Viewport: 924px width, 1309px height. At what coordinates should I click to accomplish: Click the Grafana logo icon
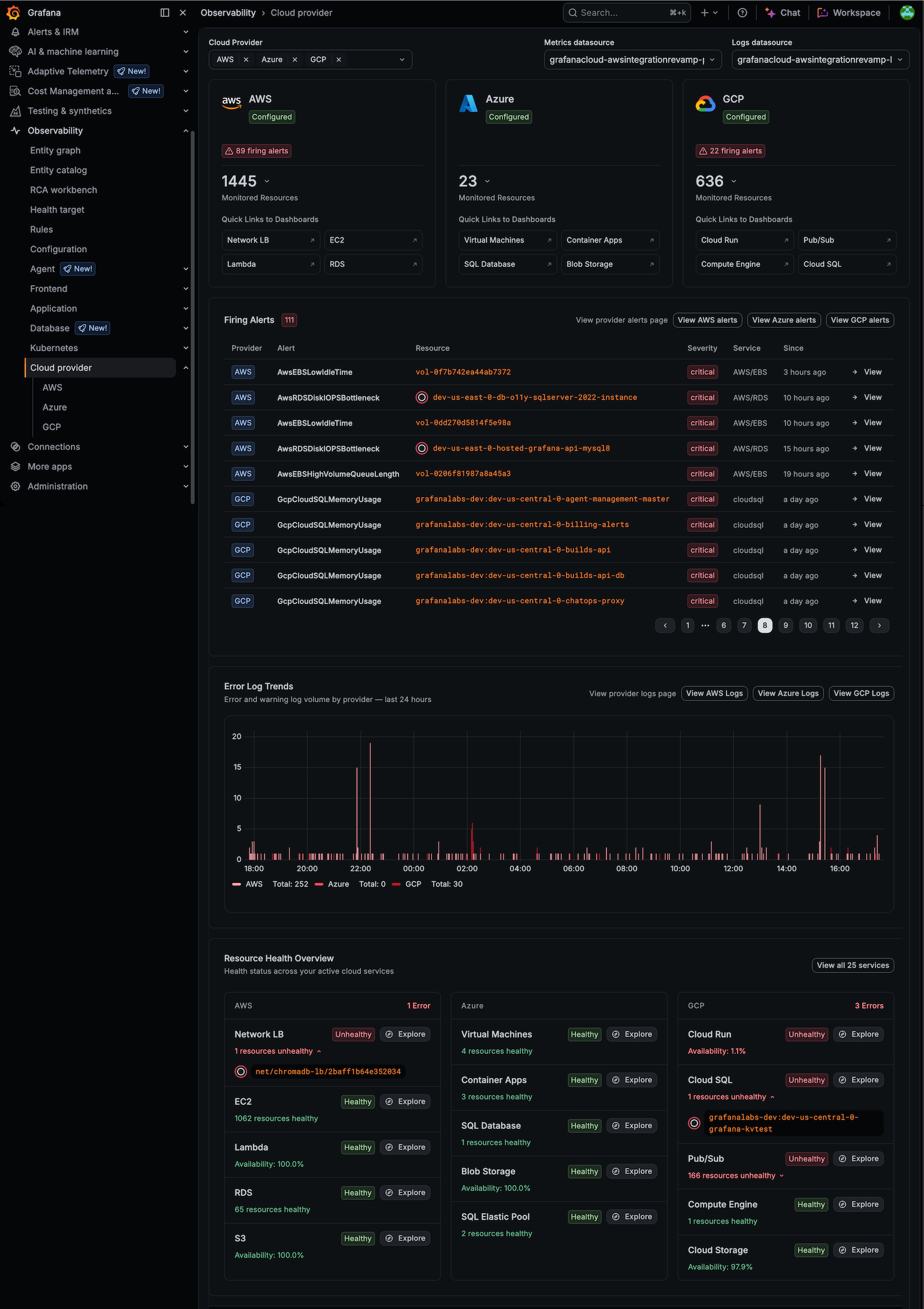[13, 12]
